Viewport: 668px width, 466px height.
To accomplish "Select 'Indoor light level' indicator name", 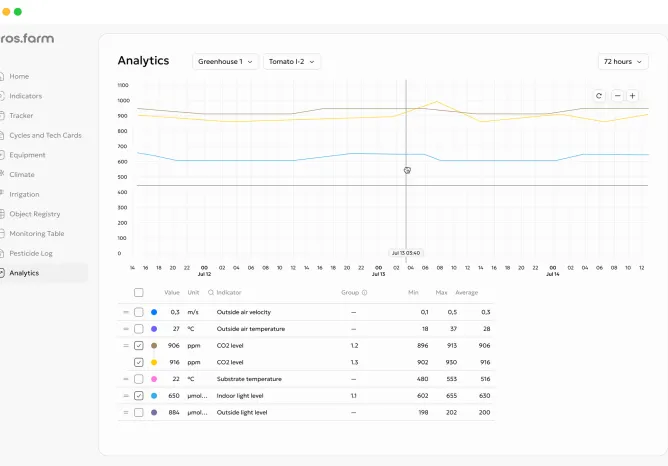I will (240, 396).
